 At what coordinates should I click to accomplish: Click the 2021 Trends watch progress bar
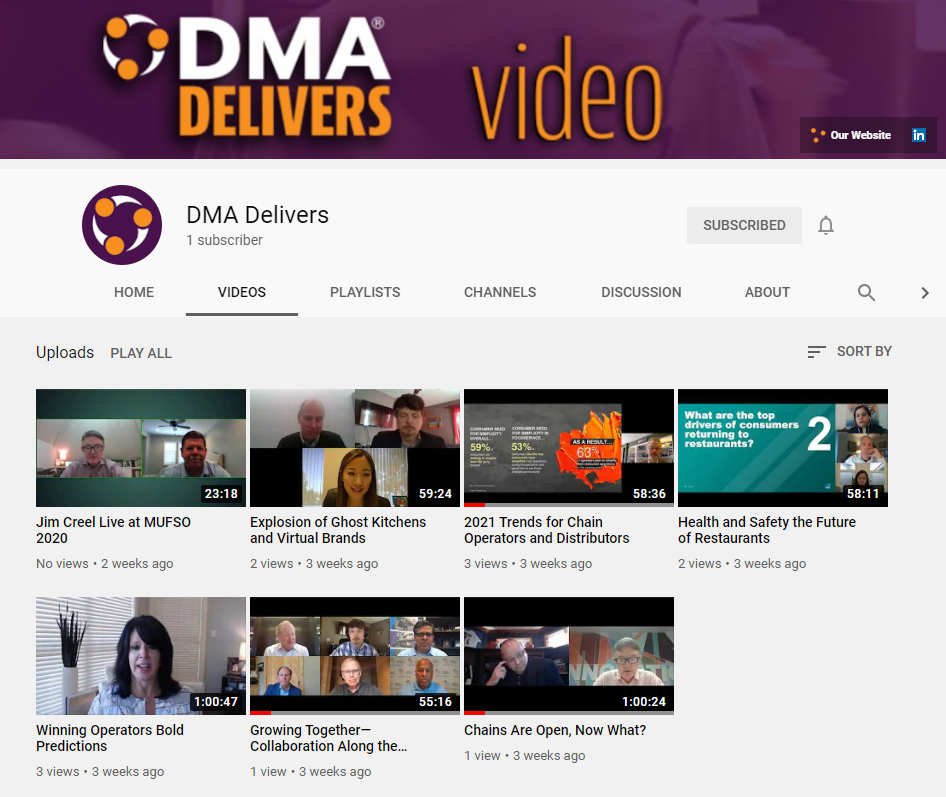[569, 505]
